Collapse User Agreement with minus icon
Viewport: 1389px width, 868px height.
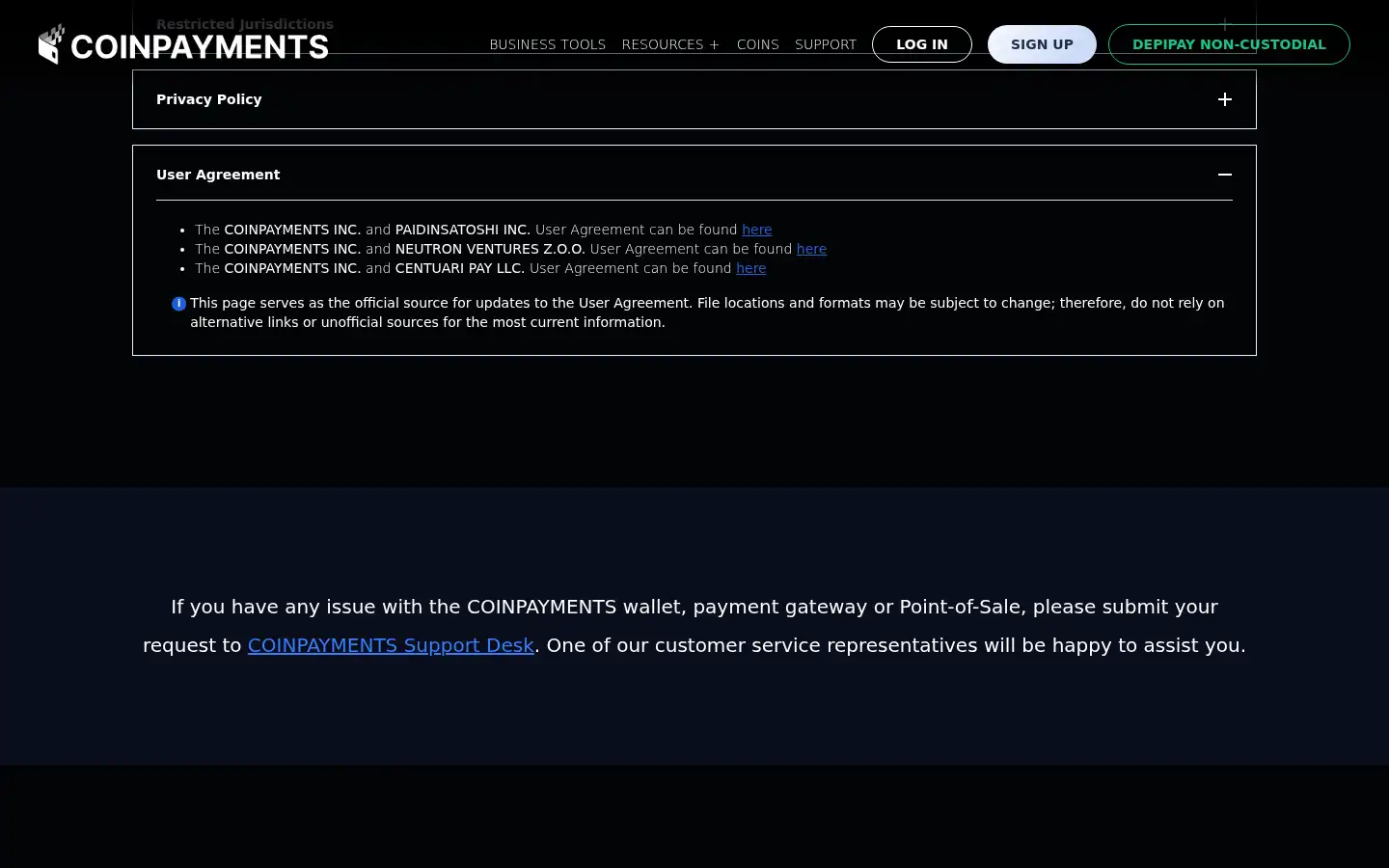[x=1225, y=175]
